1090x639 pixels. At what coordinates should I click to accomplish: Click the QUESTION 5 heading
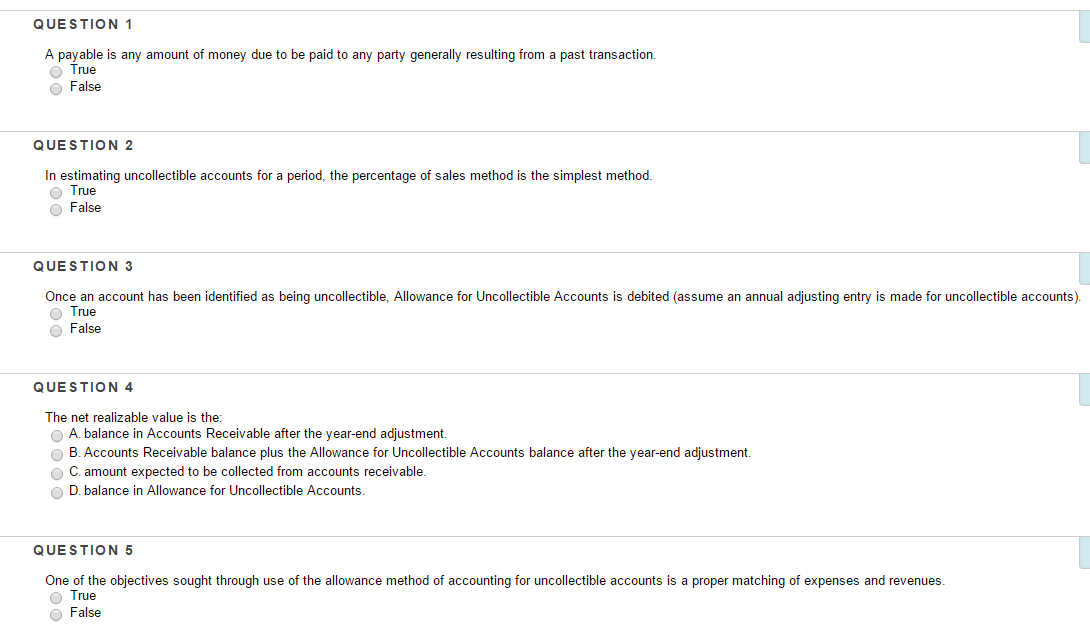83,550
